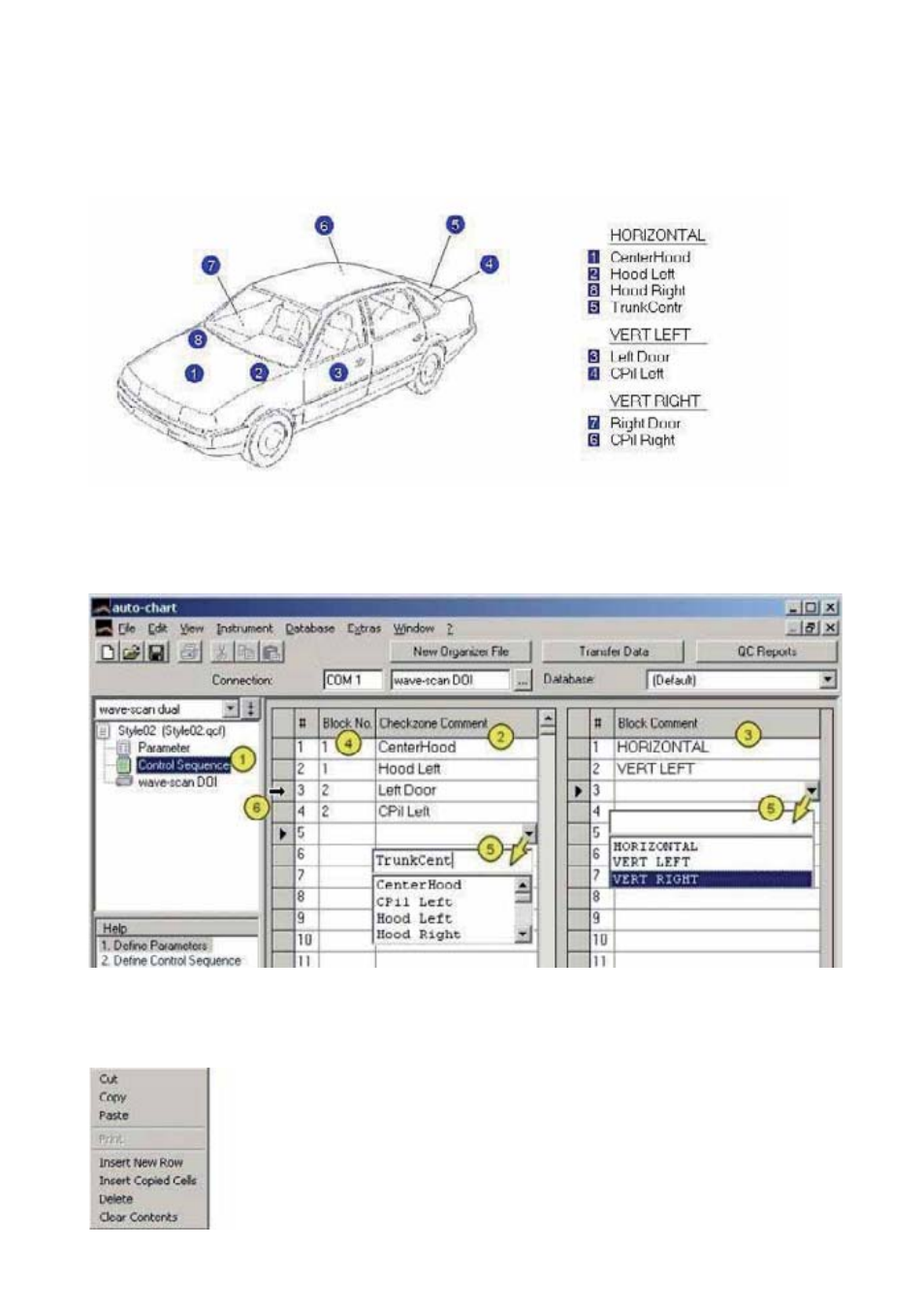Collapse the Style02 (Style02.qcf) tree node

coord(103,731)
